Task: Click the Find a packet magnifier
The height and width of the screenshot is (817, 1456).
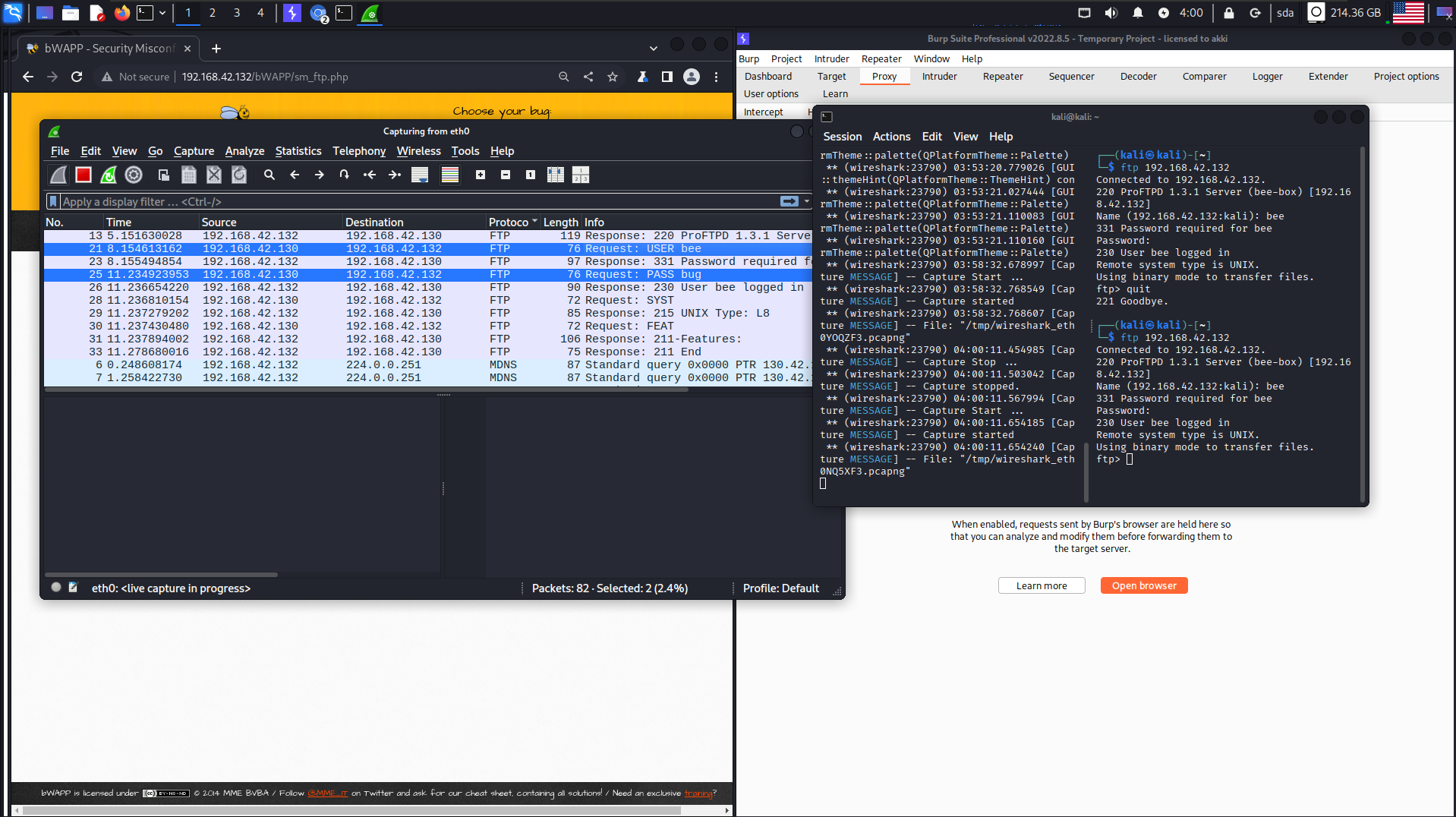Action: tap(269, 175)
